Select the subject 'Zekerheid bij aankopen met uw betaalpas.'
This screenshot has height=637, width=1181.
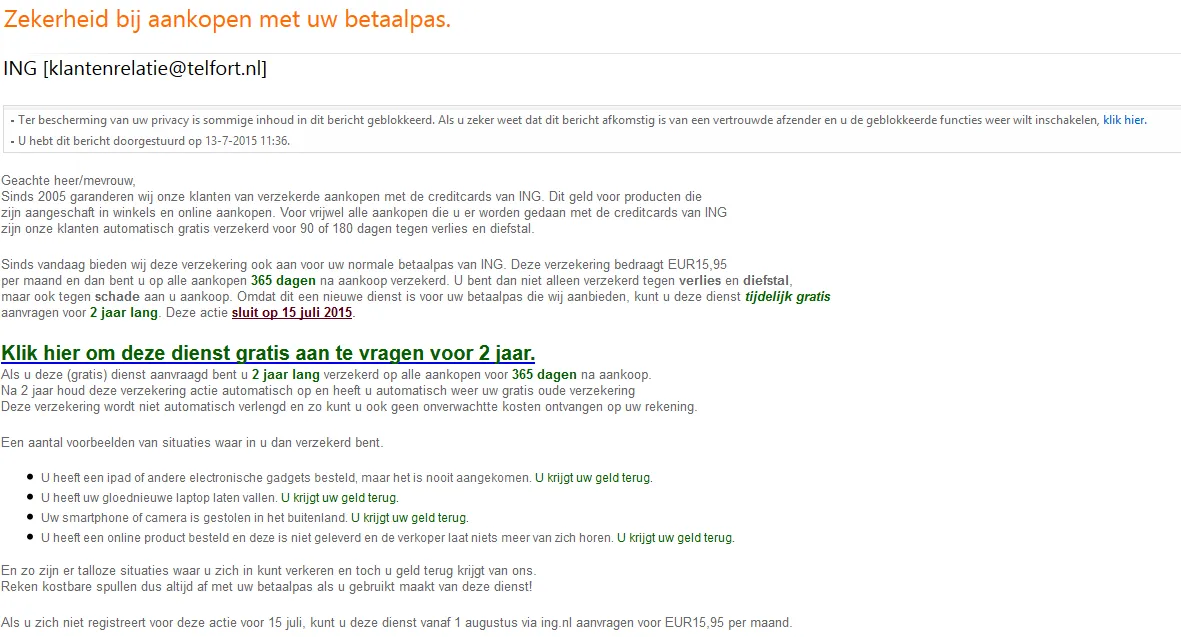tap(227, 19)
